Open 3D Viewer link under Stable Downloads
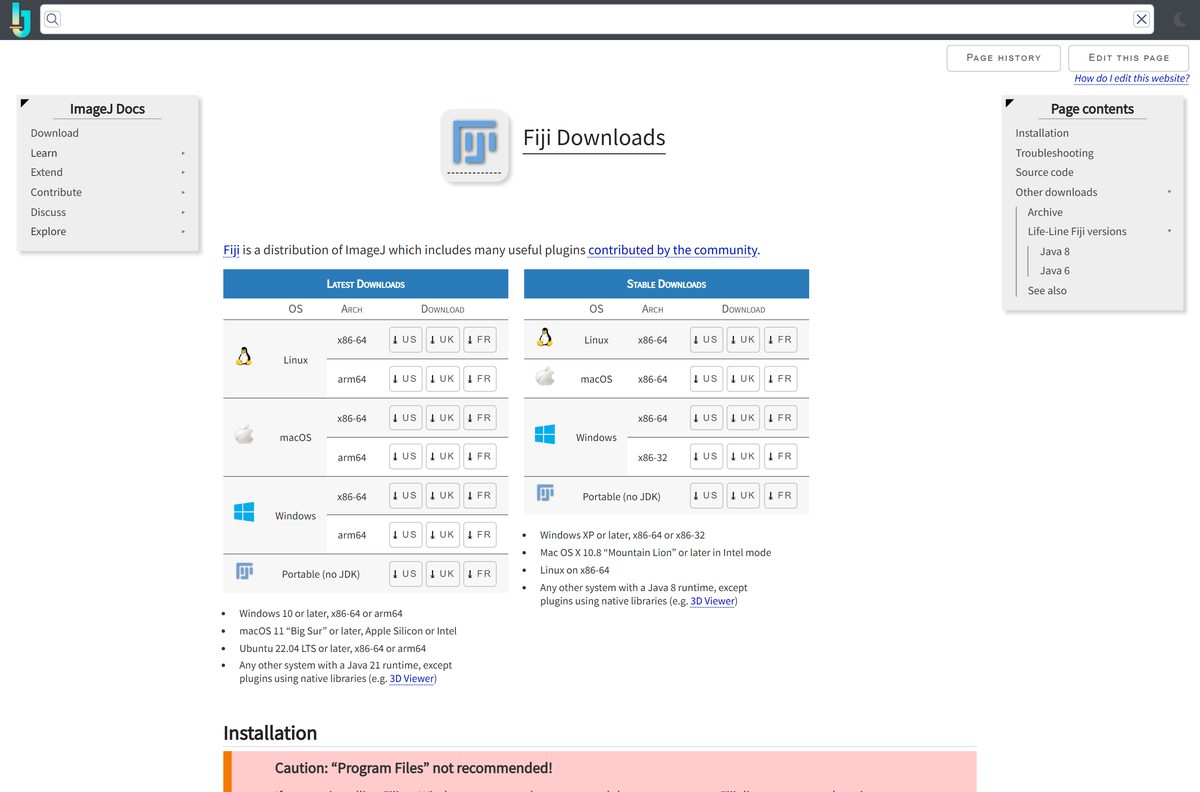Viewport: 1200px width, 792px height. click(712, 602)
